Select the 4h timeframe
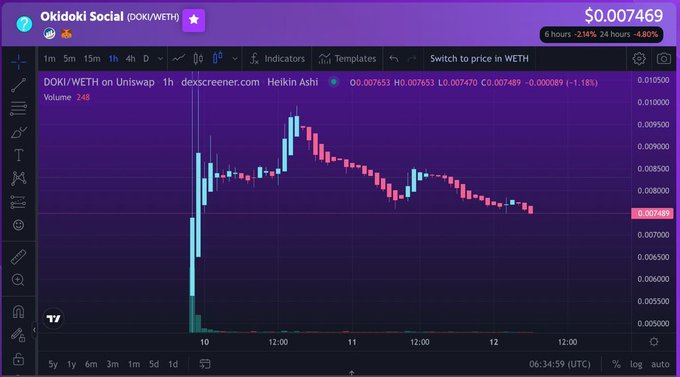 coord(130,59)
